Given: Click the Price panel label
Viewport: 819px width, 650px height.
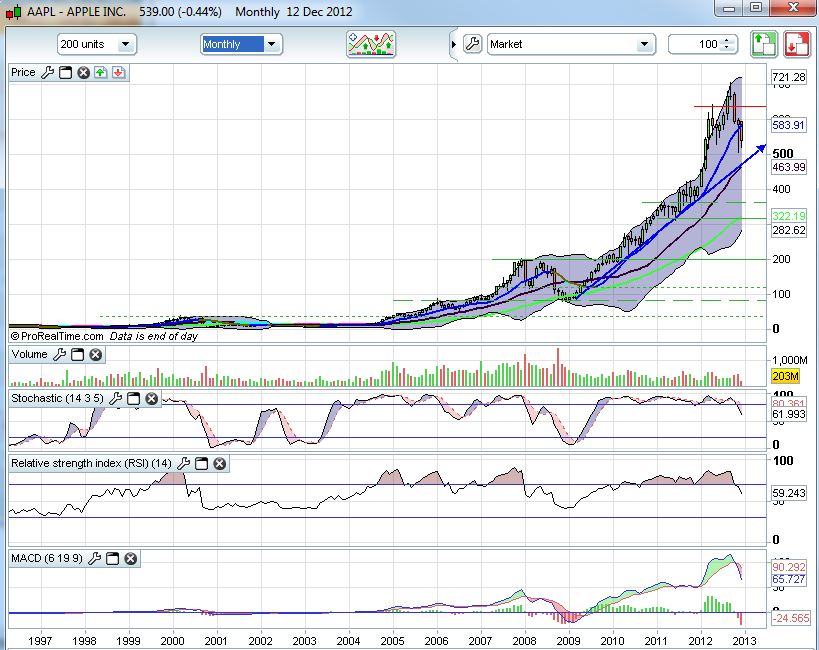Looking at the screenshot, I should 24,73.
